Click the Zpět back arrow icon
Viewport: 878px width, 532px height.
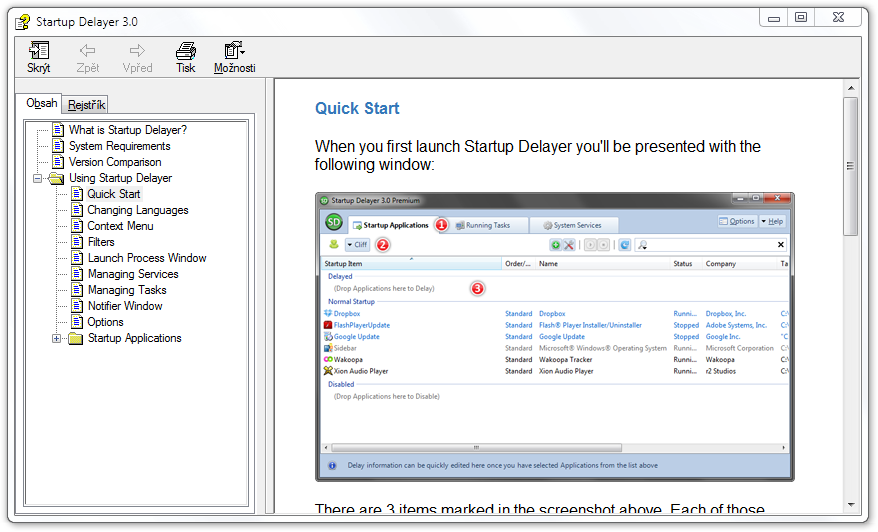[87, 51]
